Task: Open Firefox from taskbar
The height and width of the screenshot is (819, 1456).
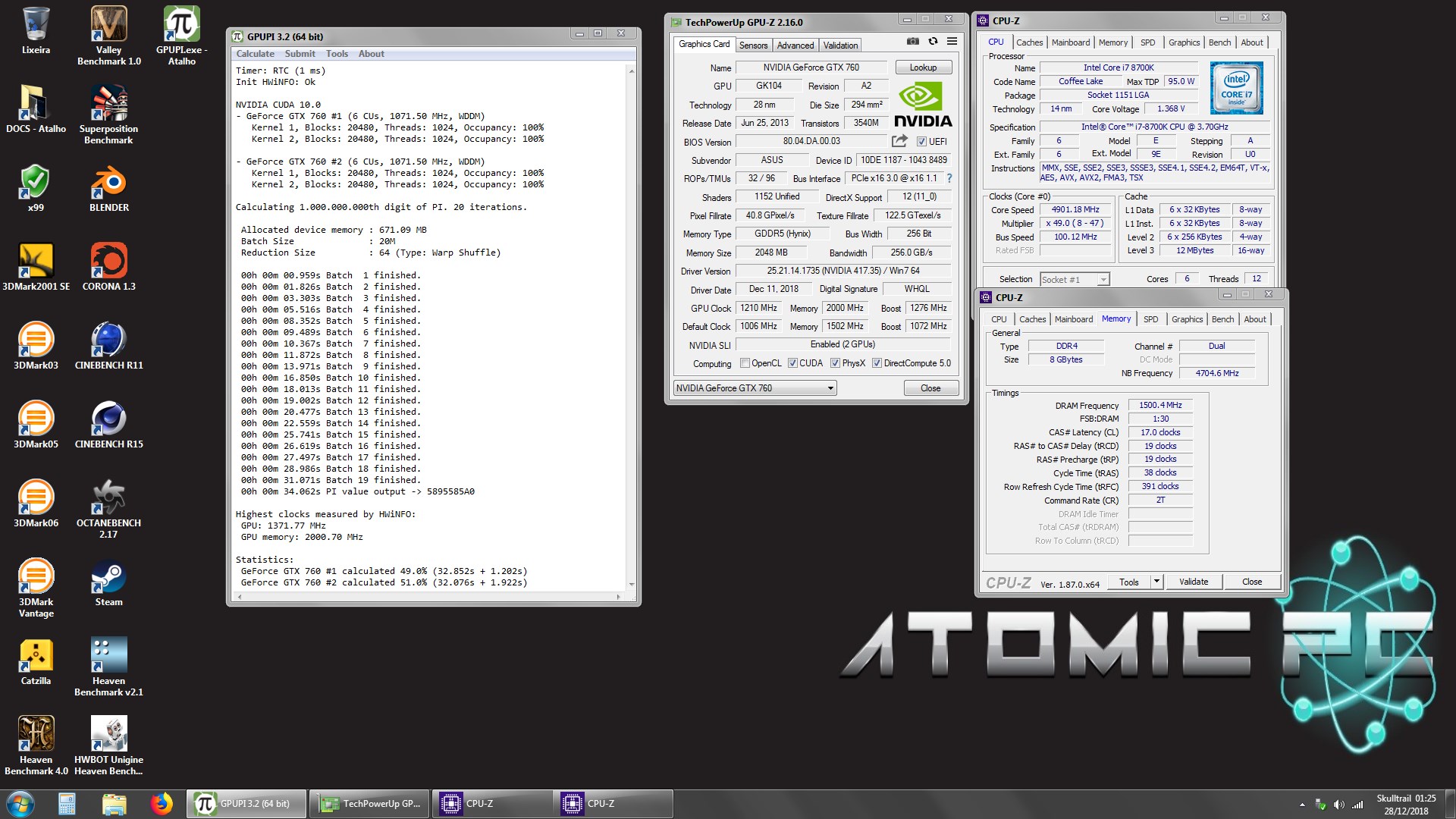Action: click(162, 804)
